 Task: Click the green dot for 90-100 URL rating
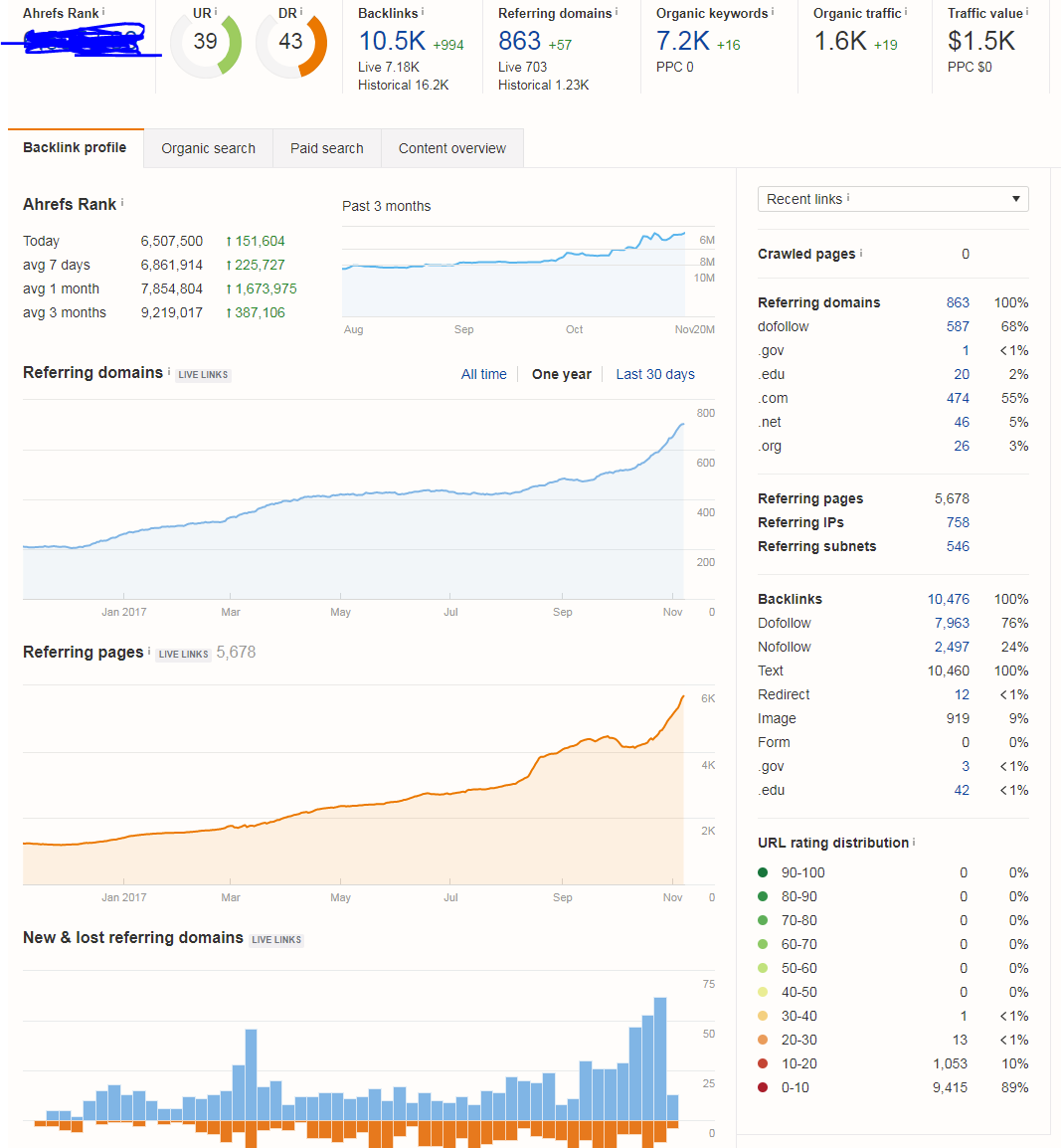(x=763, y=872)
